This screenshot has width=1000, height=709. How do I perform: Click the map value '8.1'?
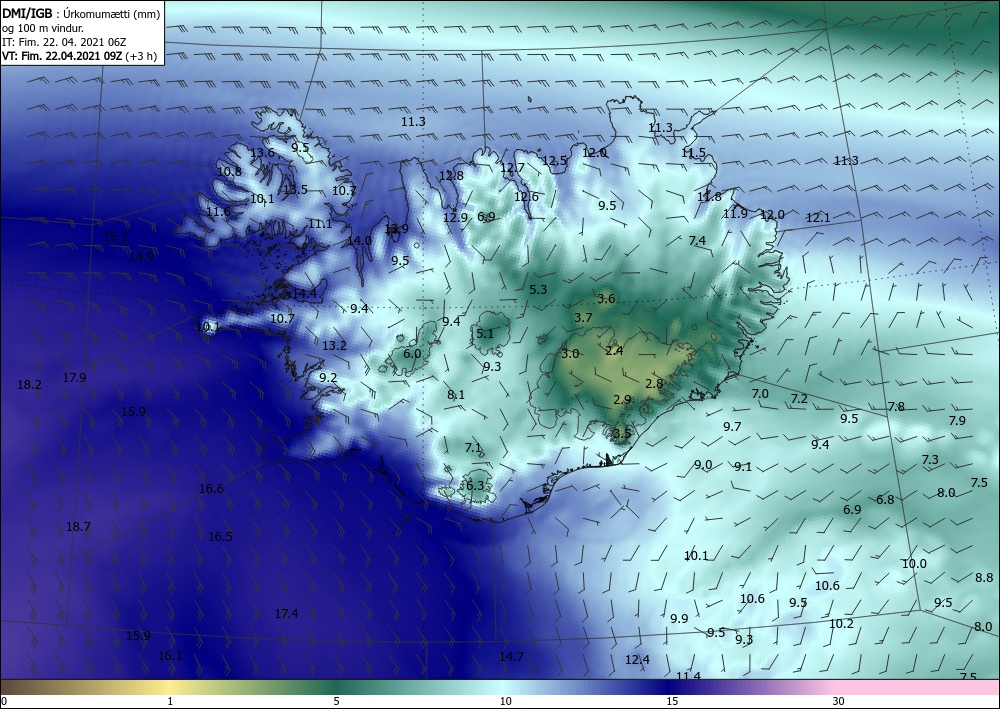click(456, 395)
